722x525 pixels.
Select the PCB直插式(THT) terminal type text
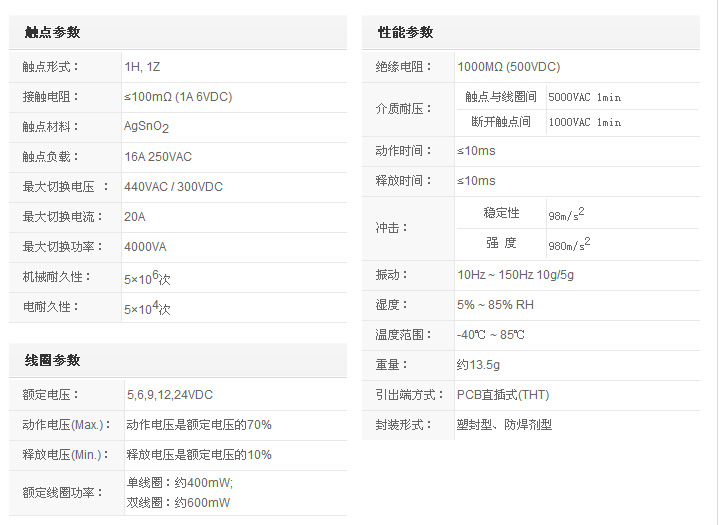point(503,395)
